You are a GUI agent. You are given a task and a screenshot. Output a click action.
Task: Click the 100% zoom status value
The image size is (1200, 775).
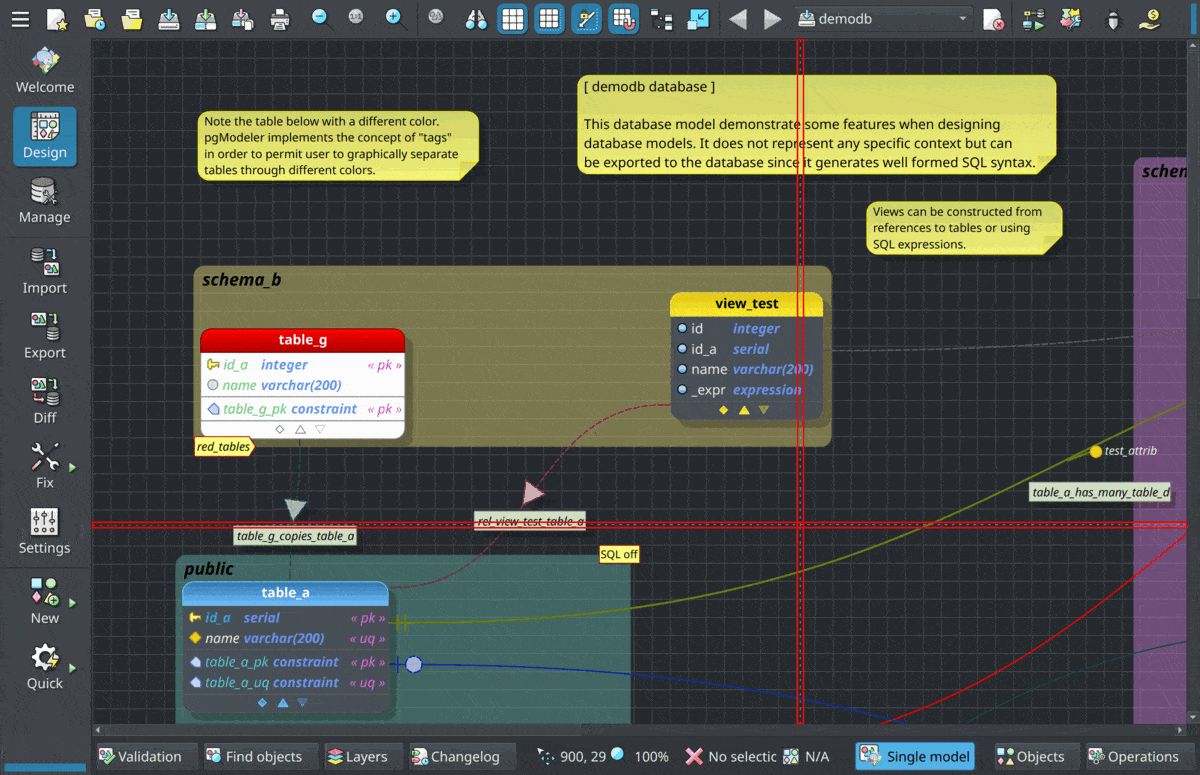[652, 757]
